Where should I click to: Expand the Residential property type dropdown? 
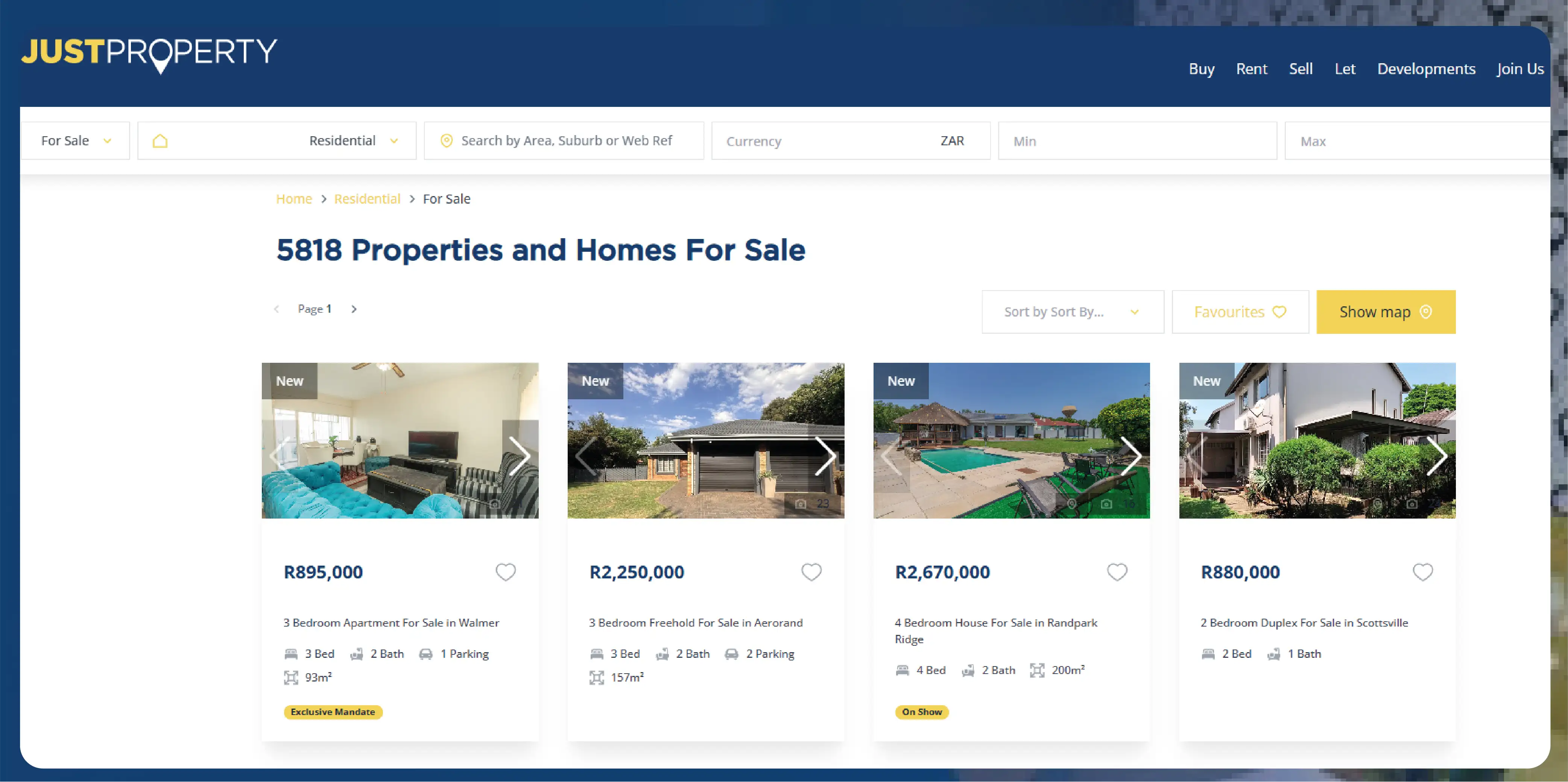[x=277, y=141]
